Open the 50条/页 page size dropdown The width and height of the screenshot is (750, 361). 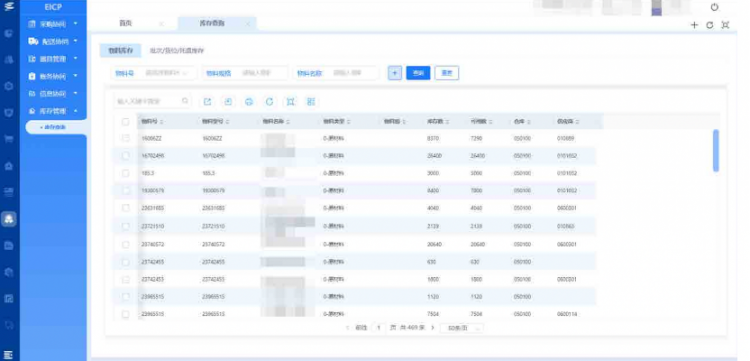click(462, 328)
